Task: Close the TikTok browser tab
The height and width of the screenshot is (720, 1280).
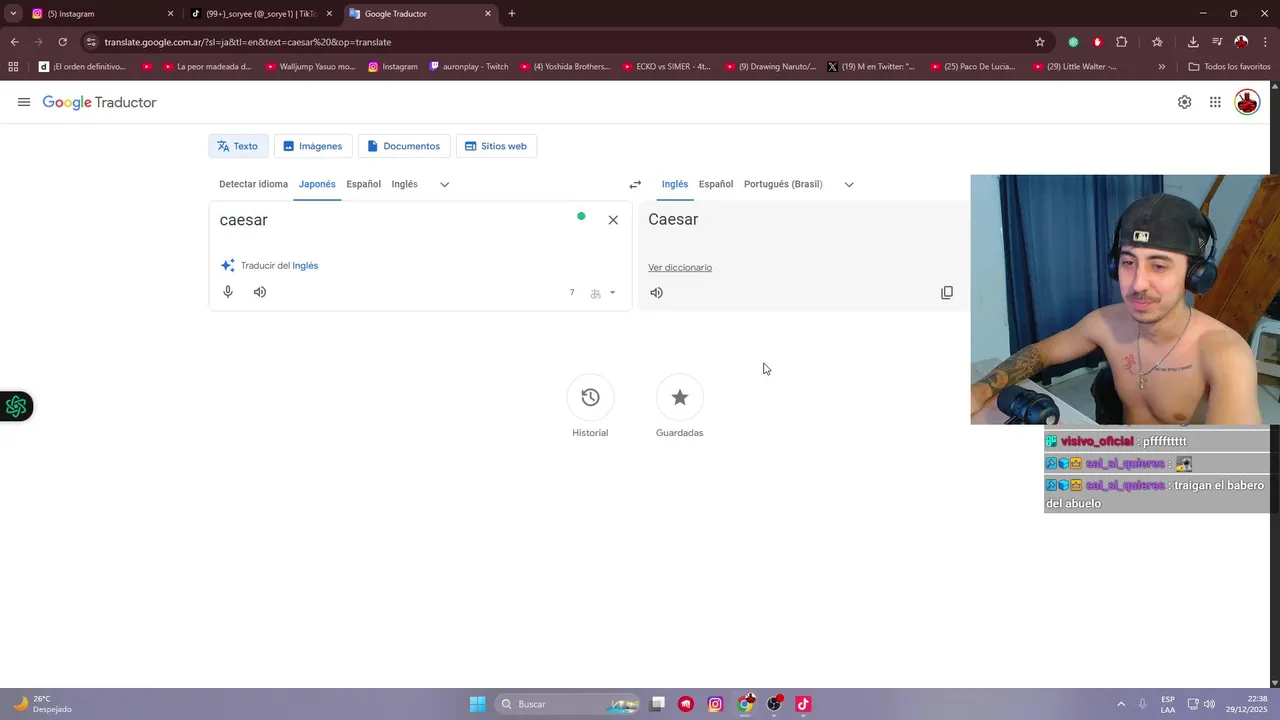Action: pos(329,14)
